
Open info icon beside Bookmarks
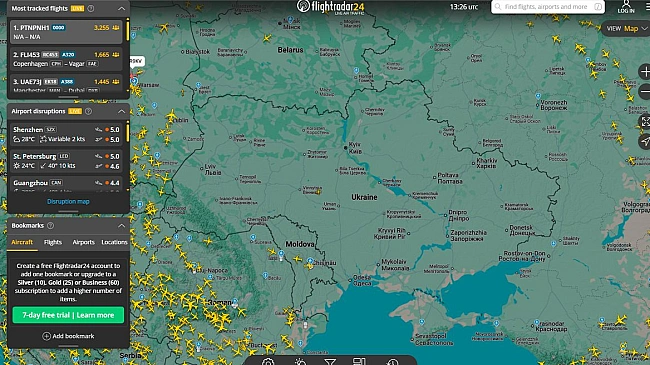point(51,226)
